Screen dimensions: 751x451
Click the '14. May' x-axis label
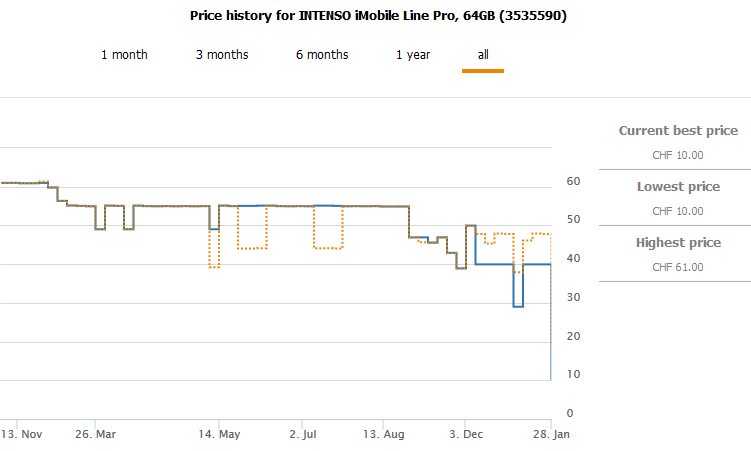tap(222, 435)
